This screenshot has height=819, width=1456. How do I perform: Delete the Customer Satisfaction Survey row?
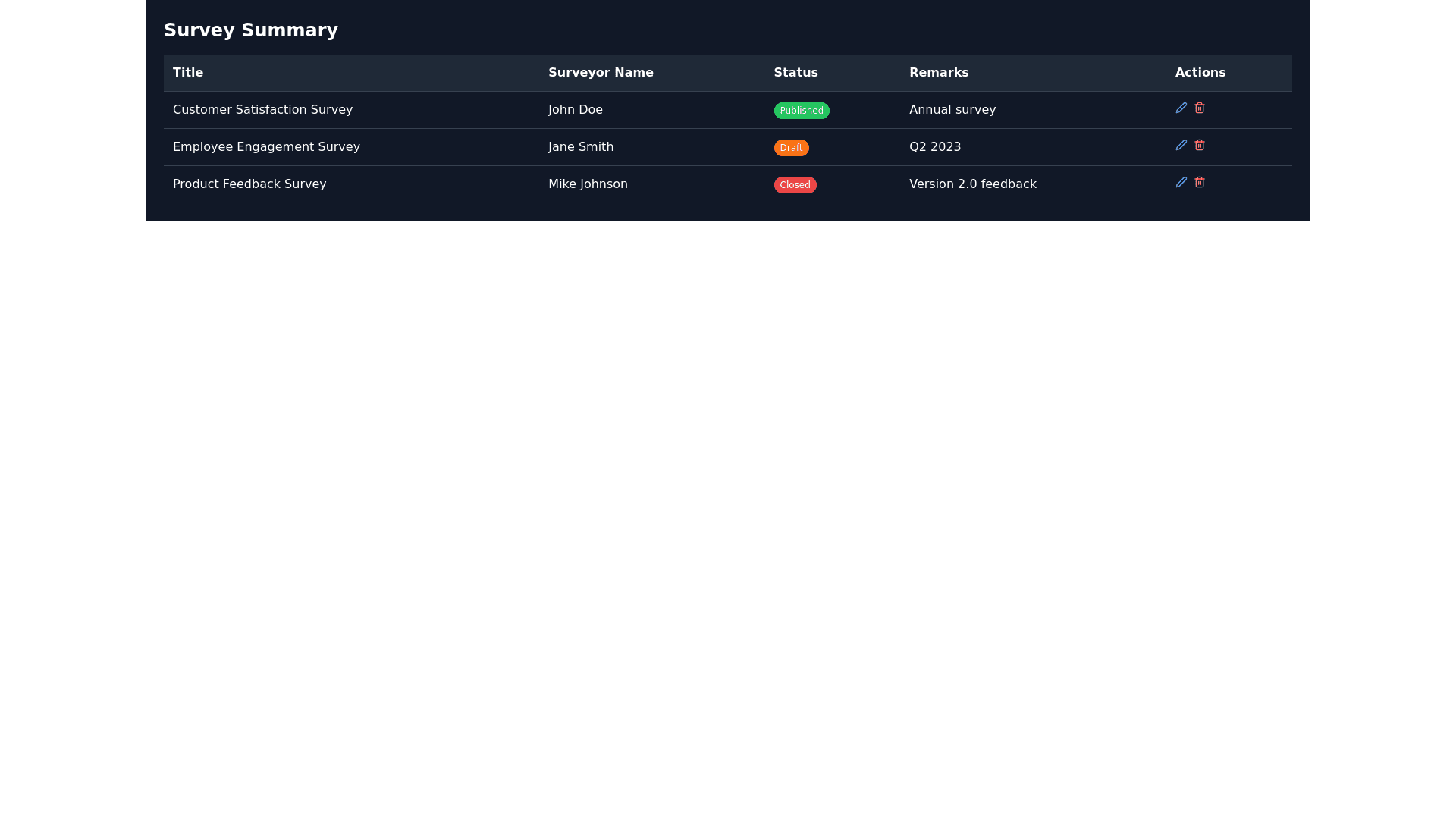click(x=1199, y=108)
